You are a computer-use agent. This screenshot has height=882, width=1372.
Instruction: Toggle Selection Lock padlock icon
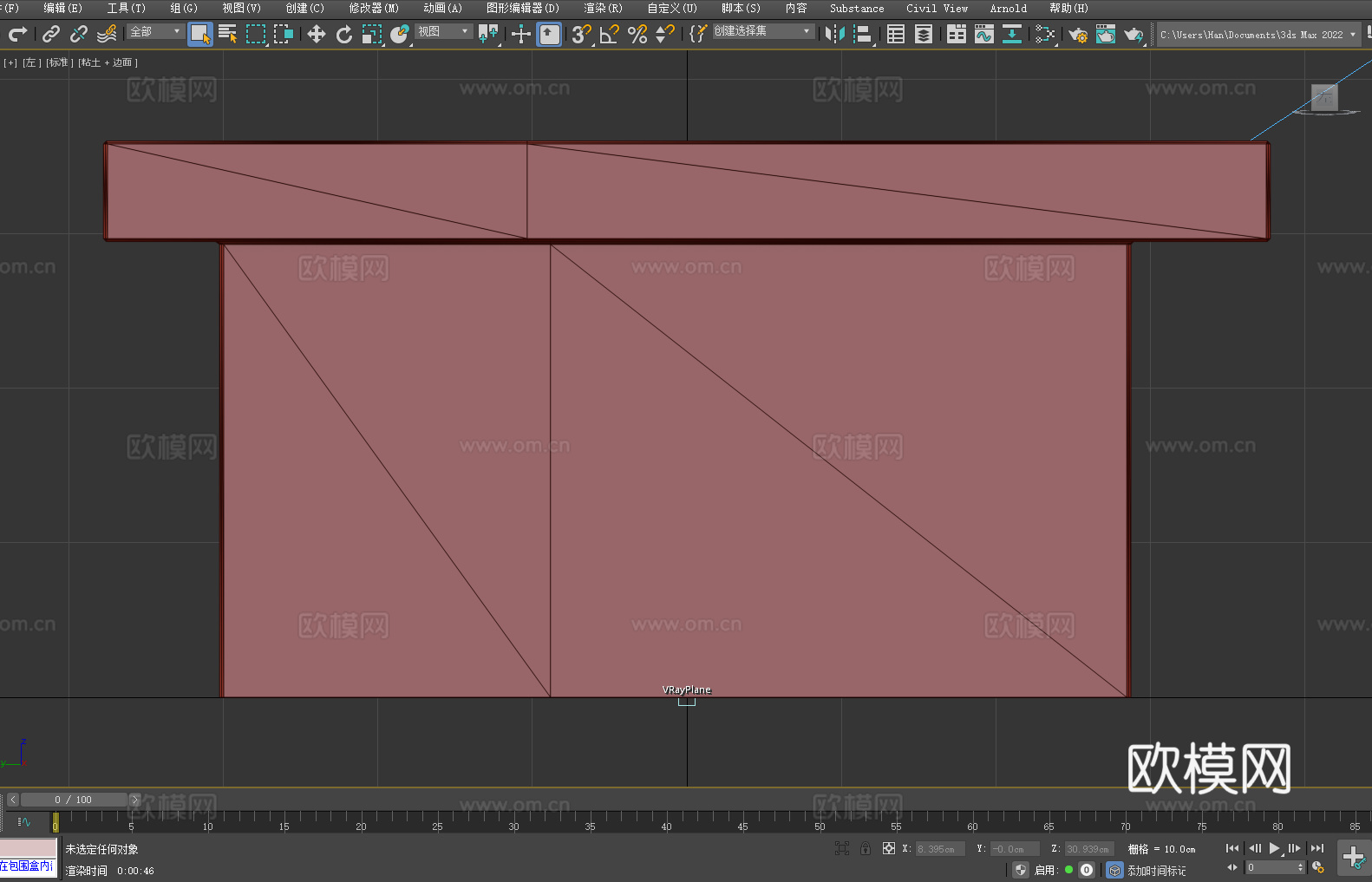866,848
